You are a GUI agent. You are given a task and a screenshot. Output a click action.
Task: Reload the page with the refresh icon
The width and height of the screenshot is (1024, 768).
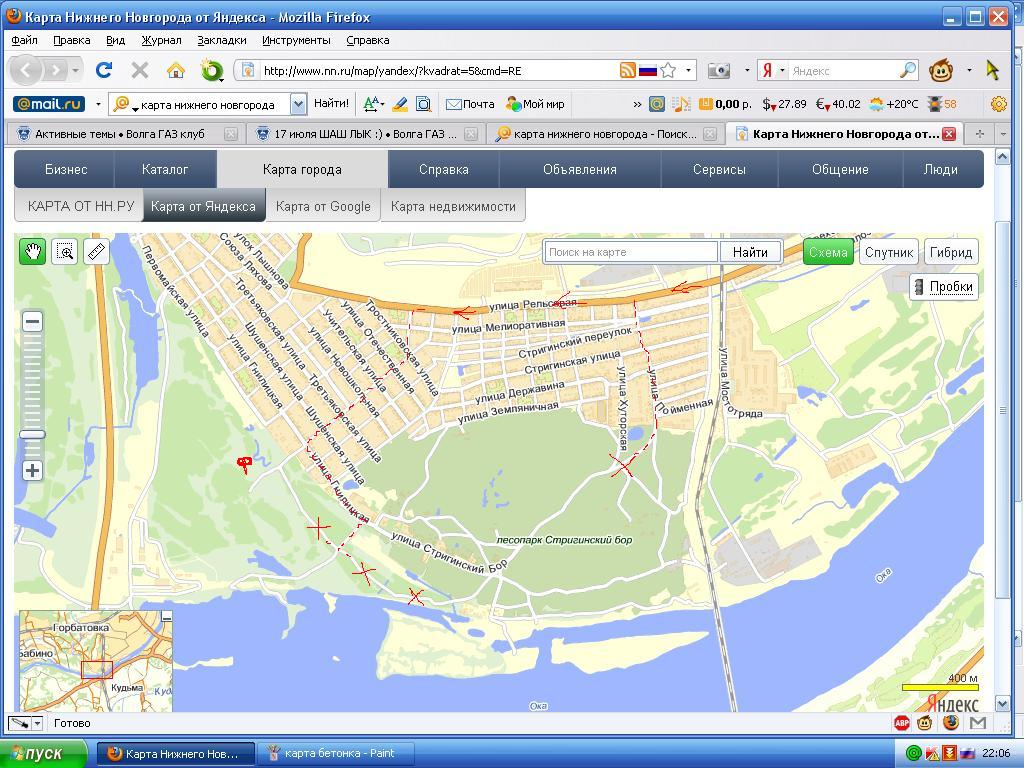coord(103,70)
